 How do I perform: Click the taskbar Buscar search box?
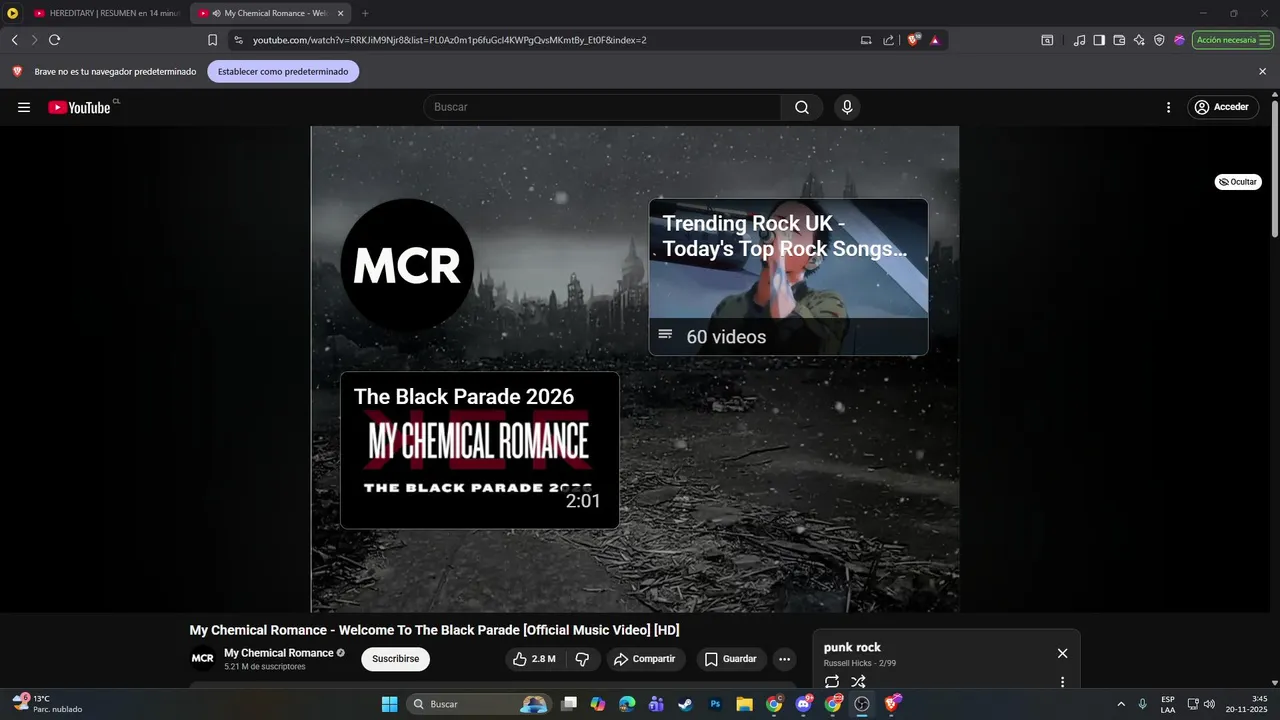click(479, 704)
